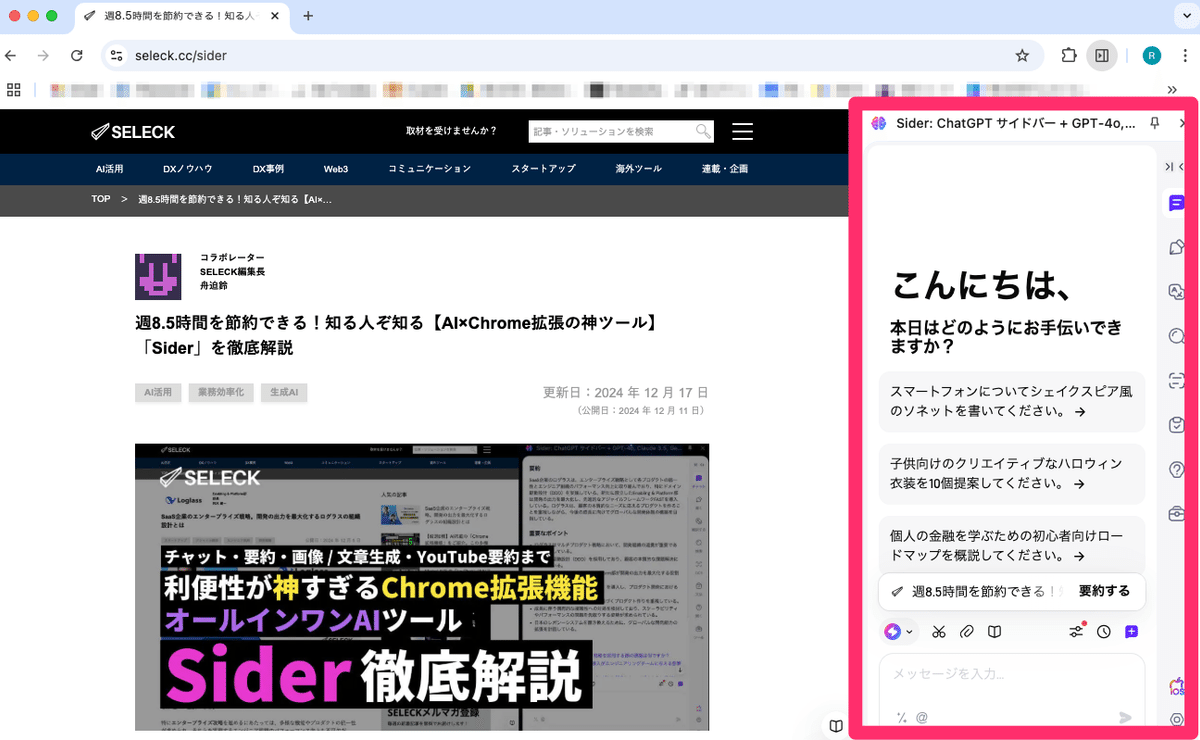Open Chrome extensions puzzle icon
1200x740 pixels.
(x=1068, y=56)
